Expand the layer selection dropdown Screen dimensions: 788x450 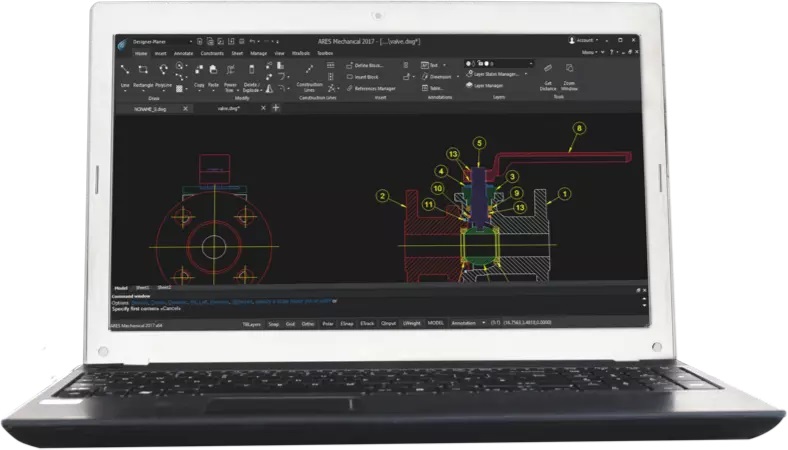coord(531,63)
